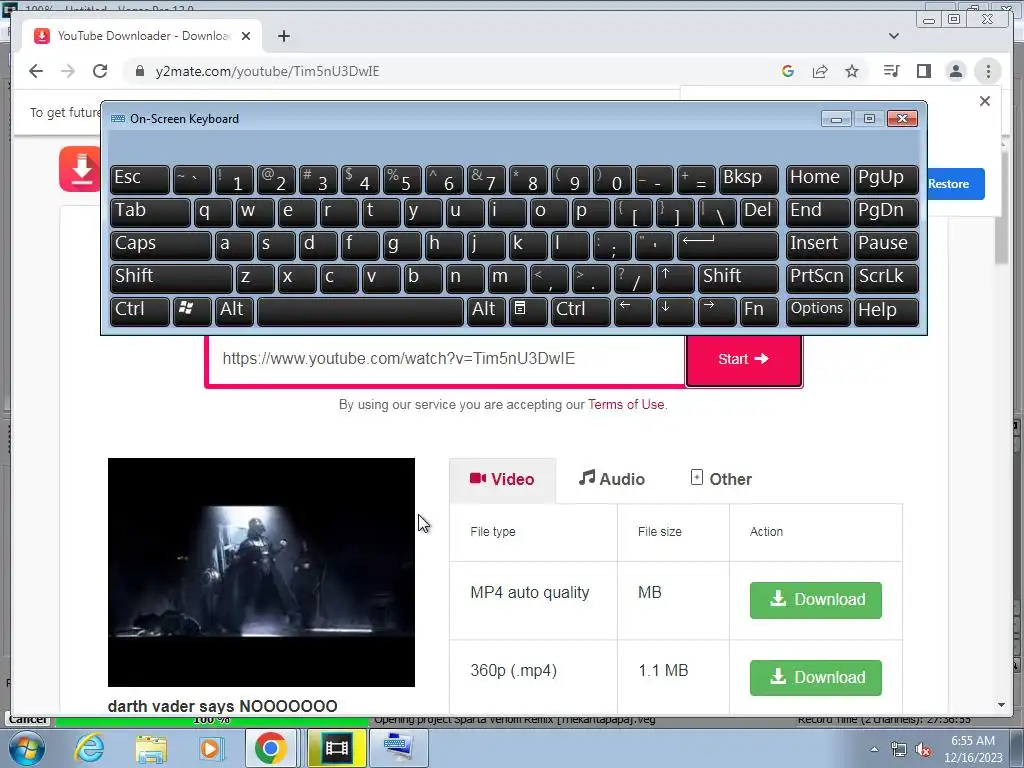Toggle Chrome side panel icon
The image size is (1024, 768).
(923, 71)
